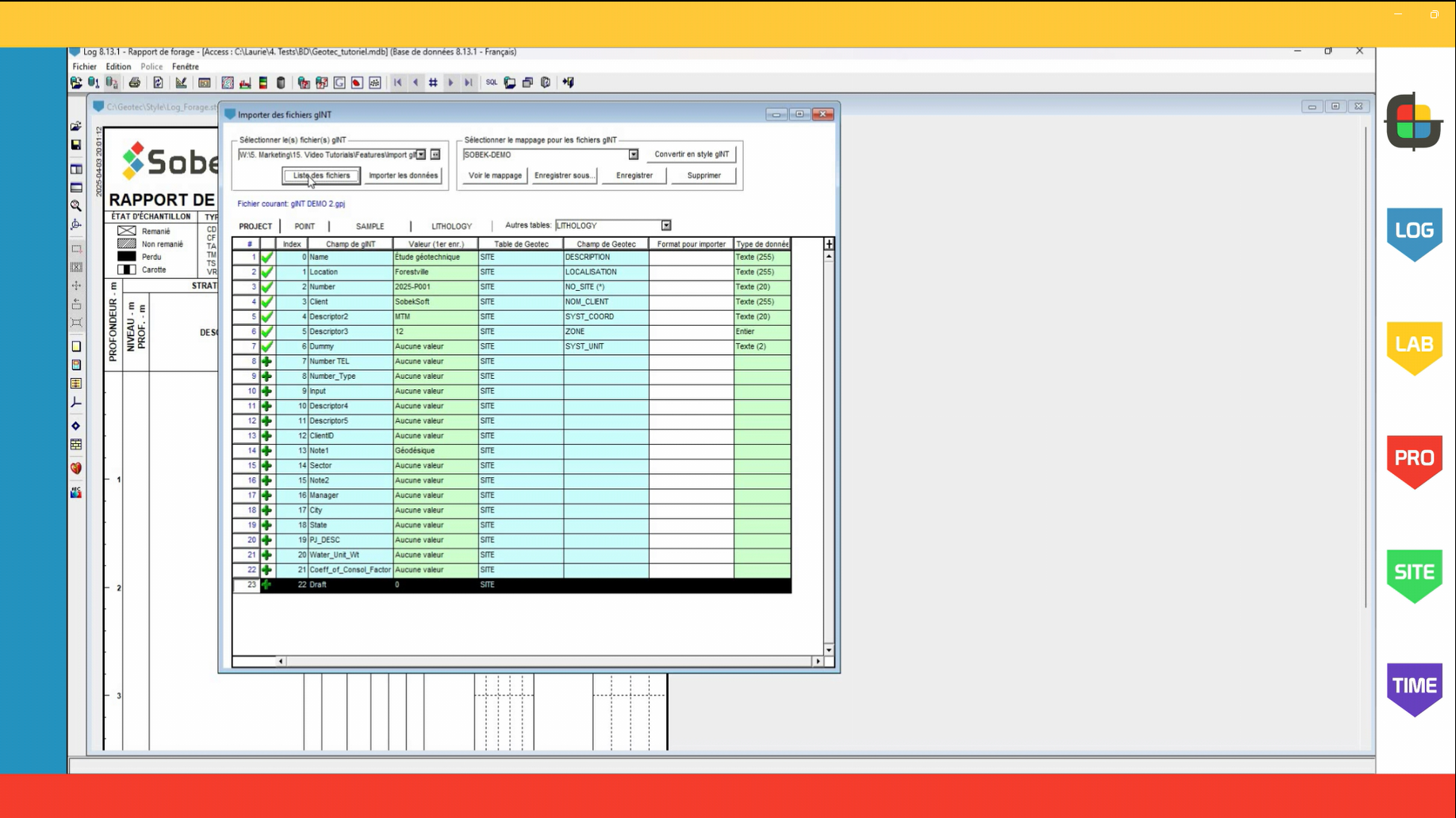This screenshot has height=818, width=1456.
Task: Click browse button beside file path
Action: coord(435,155)
